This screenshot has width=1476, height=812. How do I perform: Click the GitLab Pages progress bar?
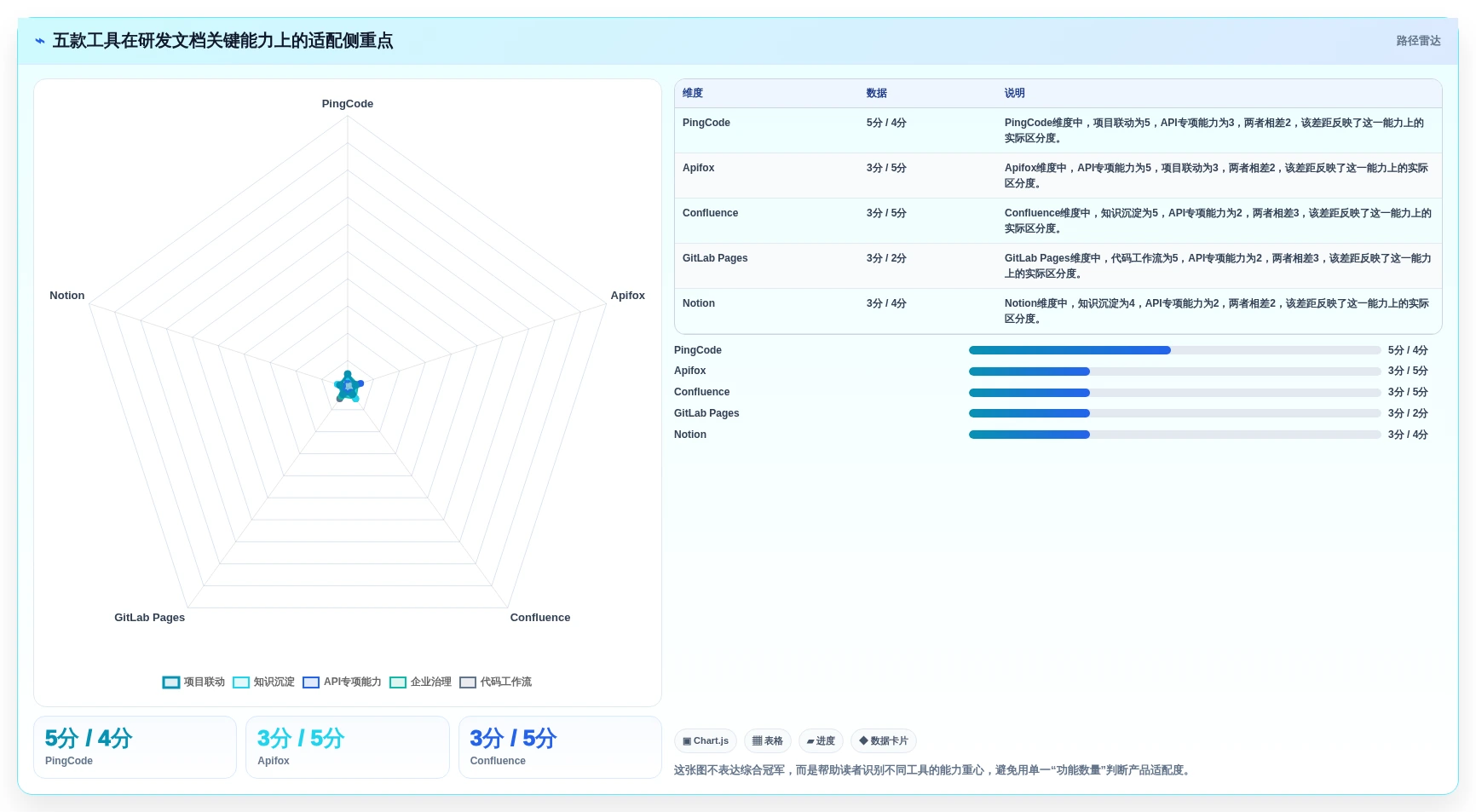pyautogui.click(x=1174, y=413)
